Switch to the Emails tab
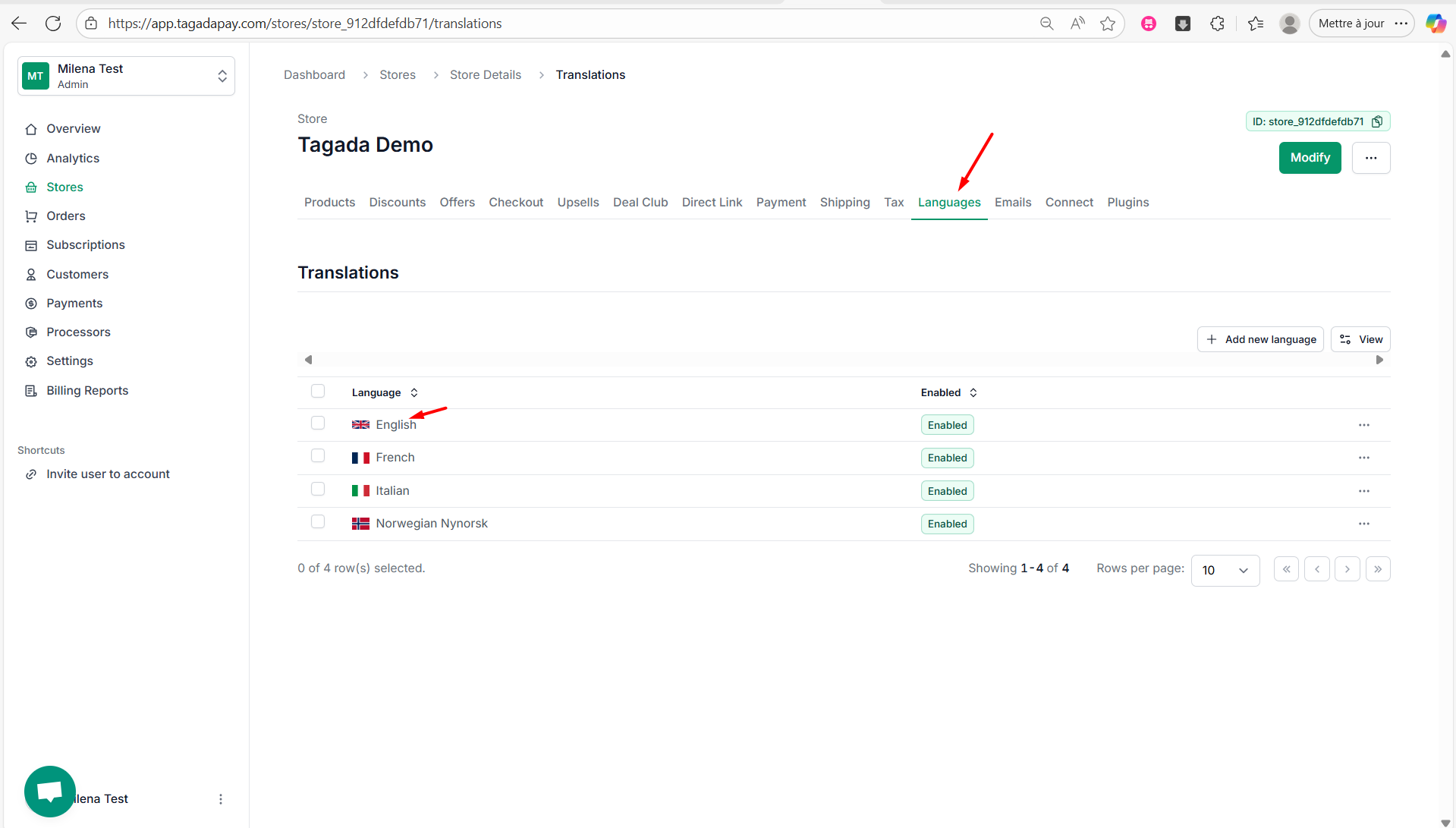This screenshot has width=1456, height=828. click(1012, 203)
